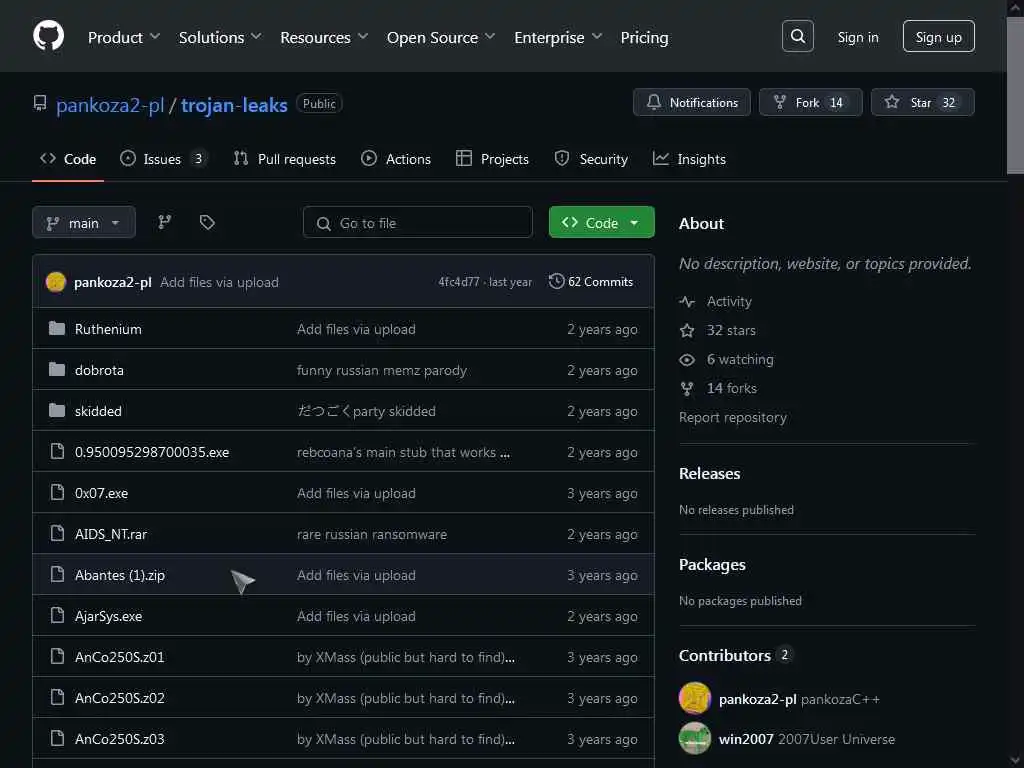
Task: Click the pankoza2-pl commit author avatar
Action: (x=56, y=282)
